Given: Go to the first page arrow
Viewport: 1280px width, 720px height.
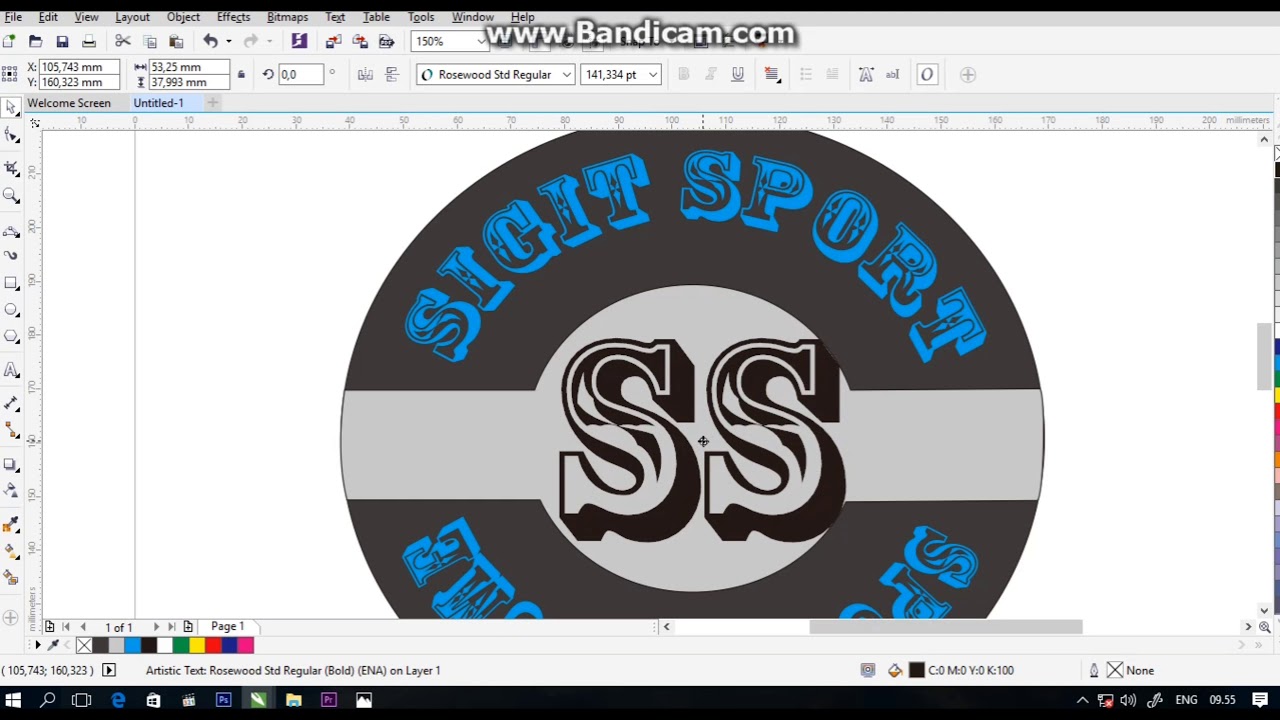Looking at the screenshot, I should (66, 627).
